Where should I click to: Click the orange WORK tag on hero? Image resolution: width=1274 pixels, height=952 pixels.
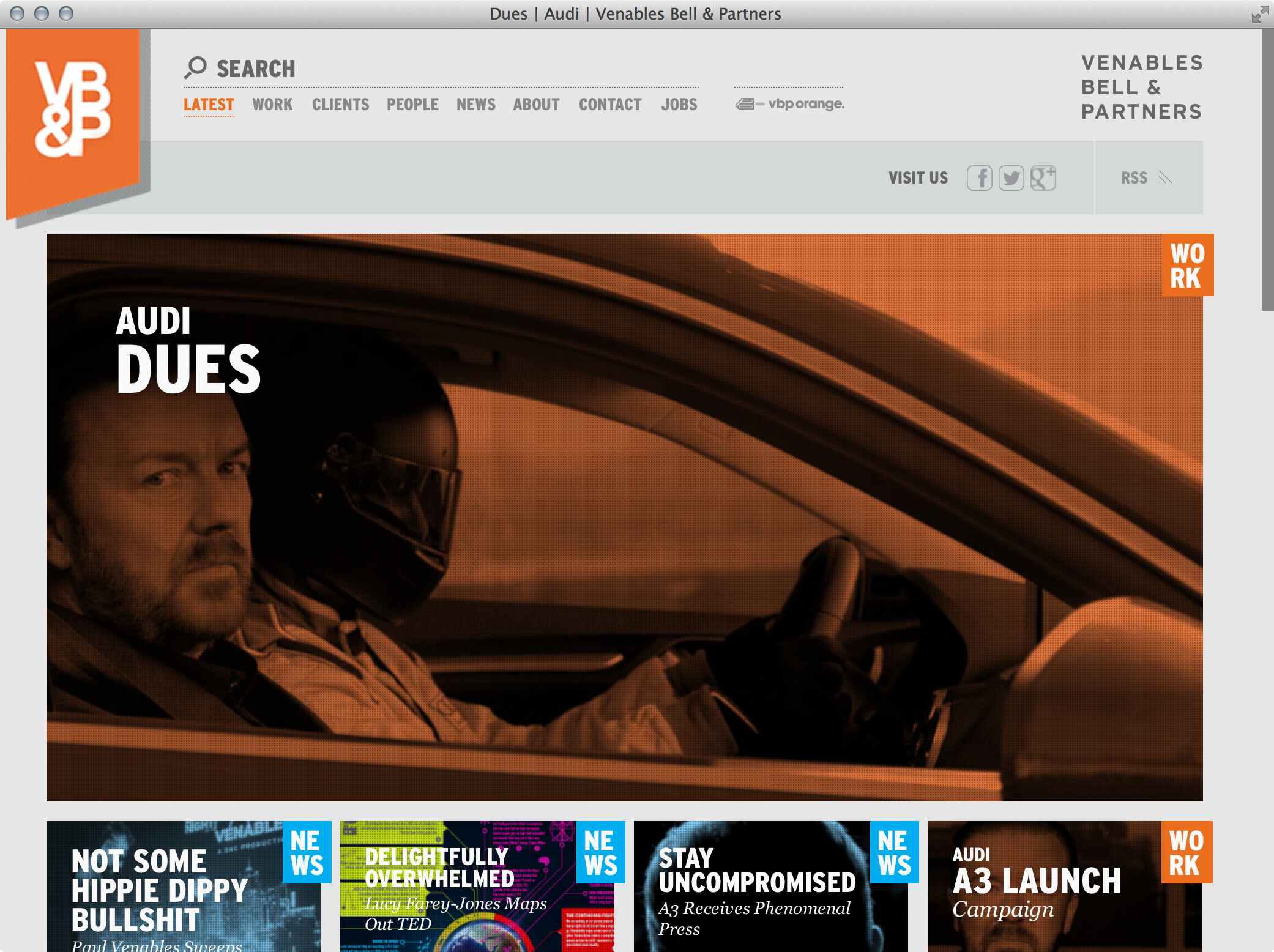pos(1187,265)
